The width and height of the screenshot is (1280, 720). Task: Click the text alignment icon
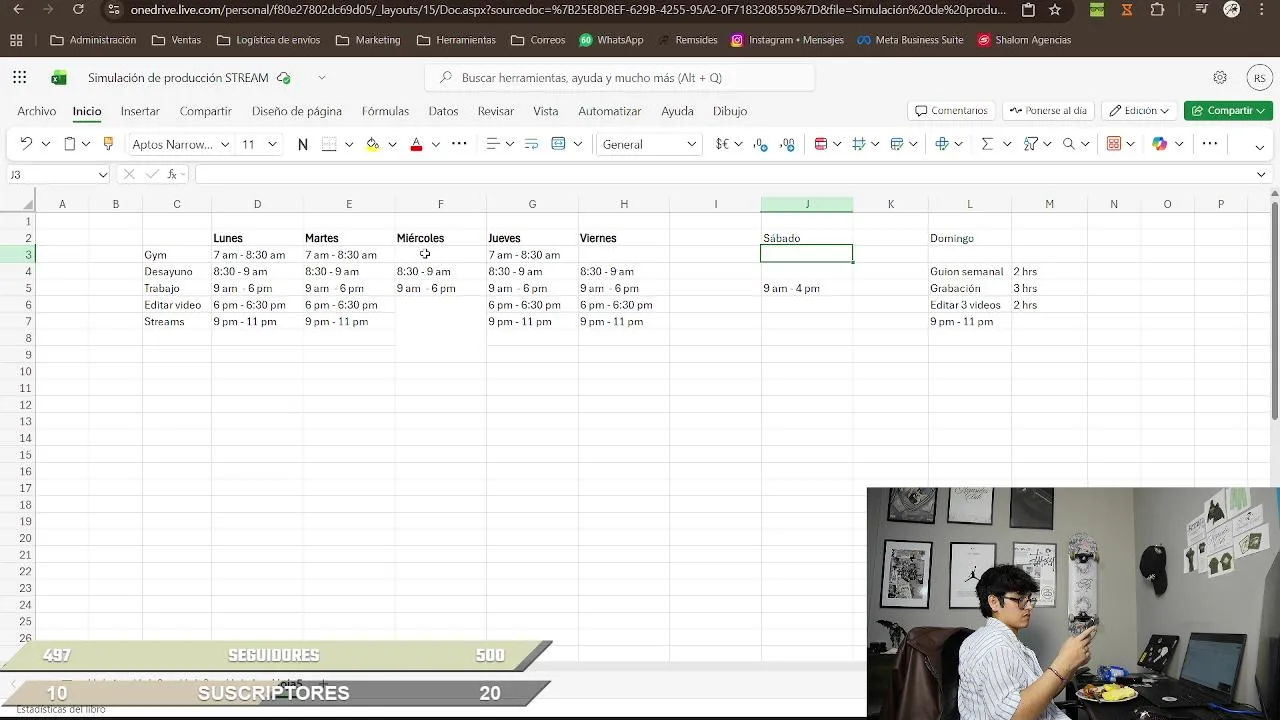[x=492, y=144]
